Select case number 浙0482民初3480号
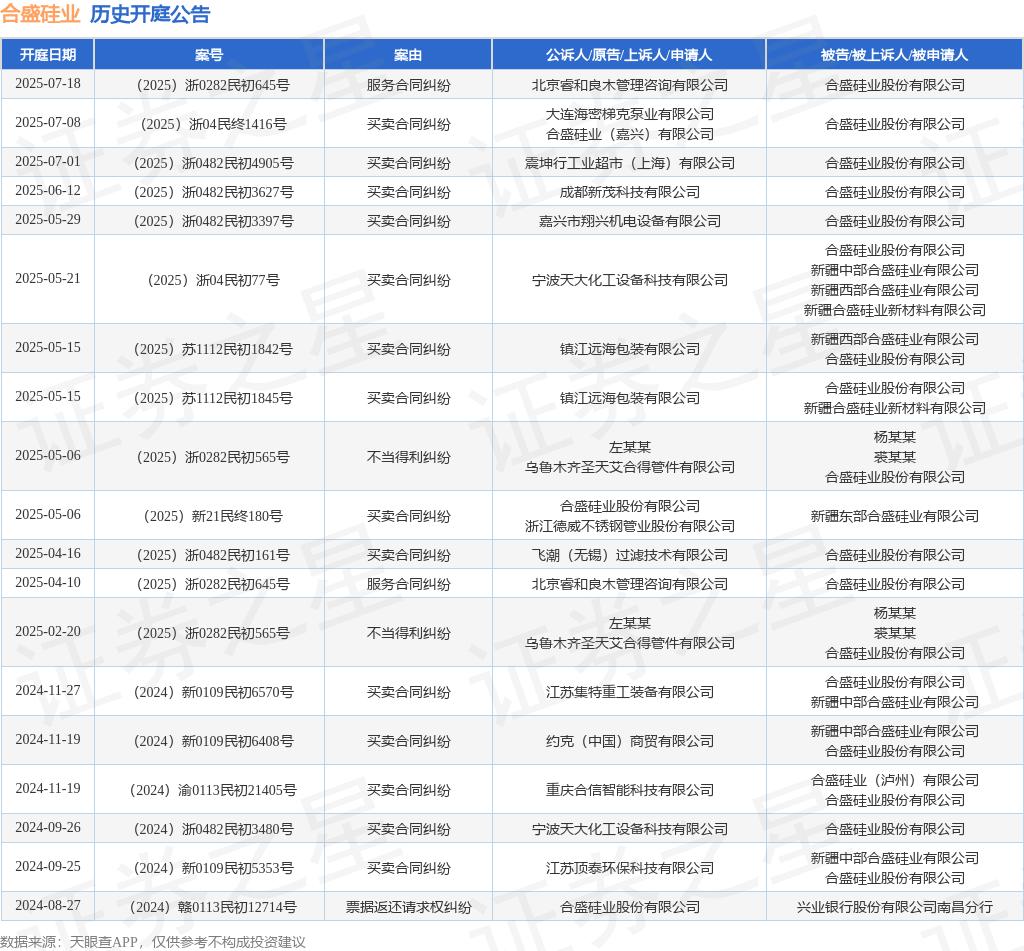The width and height of the screenshot is (1024, 951). click(x=213, y=830)
